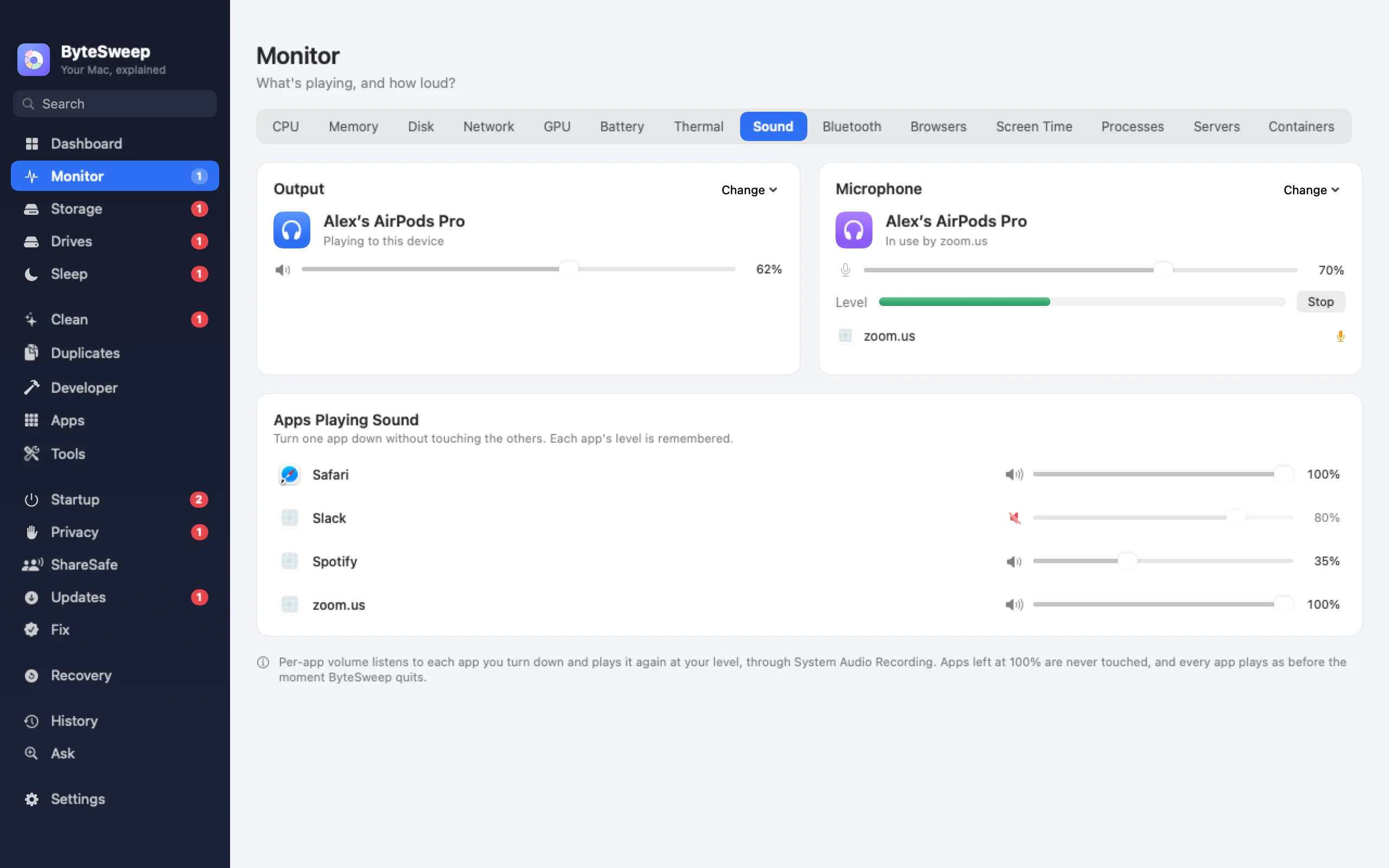This screenshot has width=1389, height=868.
Task: Open Recovery in the sidebar
Action: click(x=115, y=675)
